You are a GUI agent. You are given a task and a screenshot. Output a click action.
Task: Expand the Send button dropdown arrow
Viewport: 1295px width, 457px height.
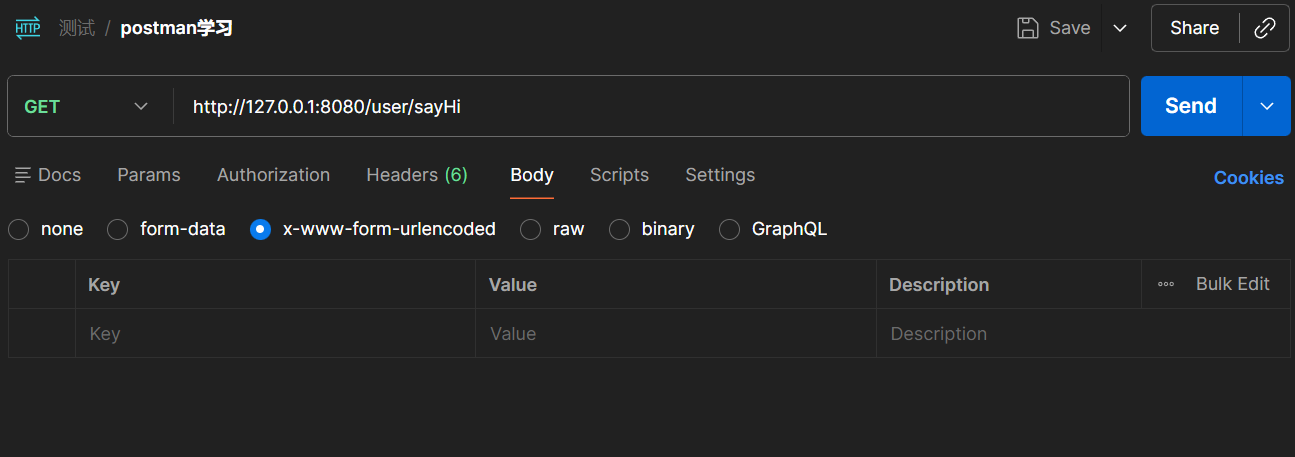(x=1267, y=106)
